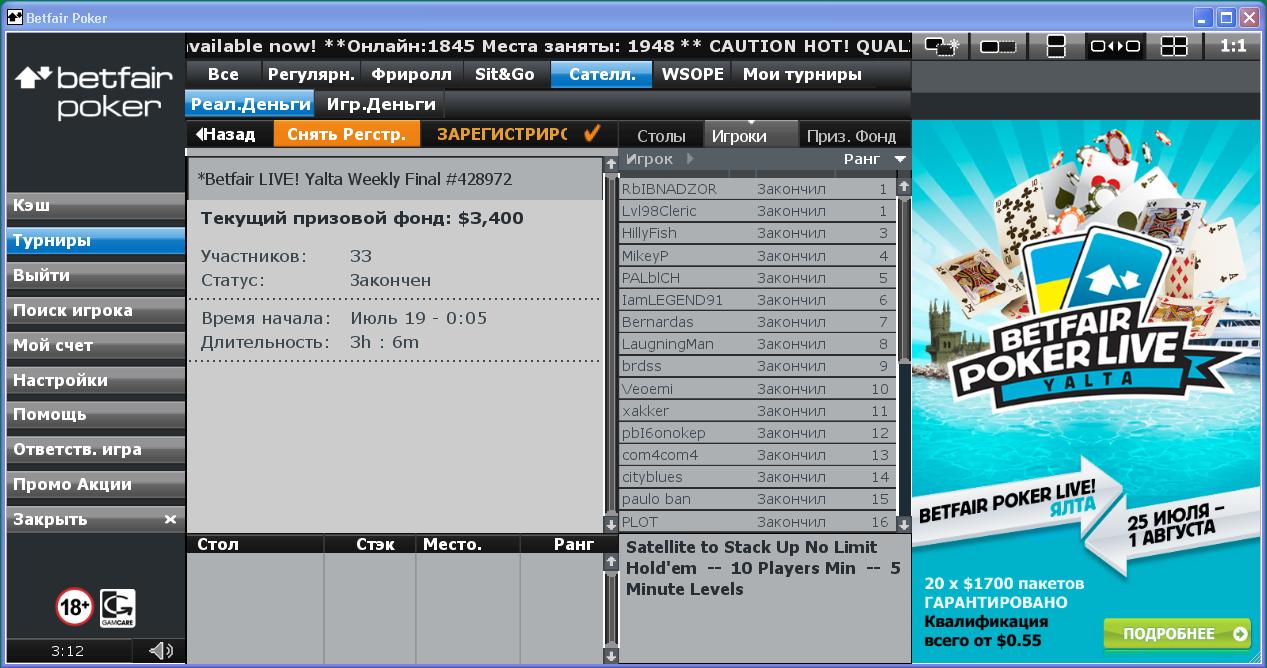
Task: Click Закрыть in the sidebar
Action: click(95, 520)
